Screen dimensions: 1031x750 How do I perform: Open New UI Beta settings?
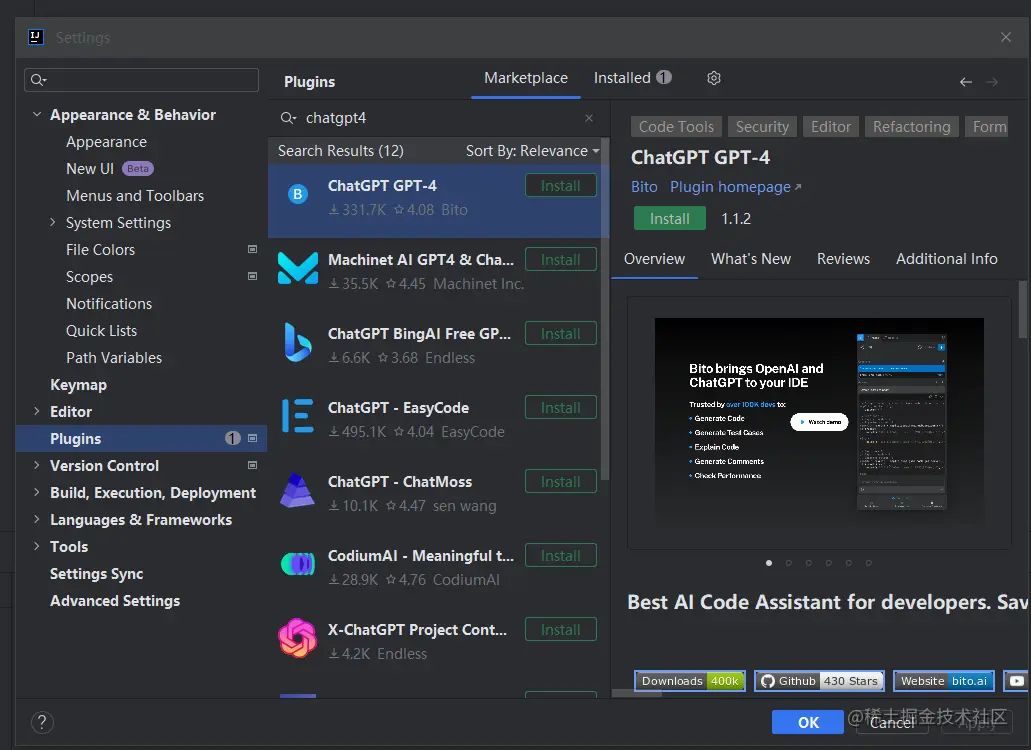[110, 168]
